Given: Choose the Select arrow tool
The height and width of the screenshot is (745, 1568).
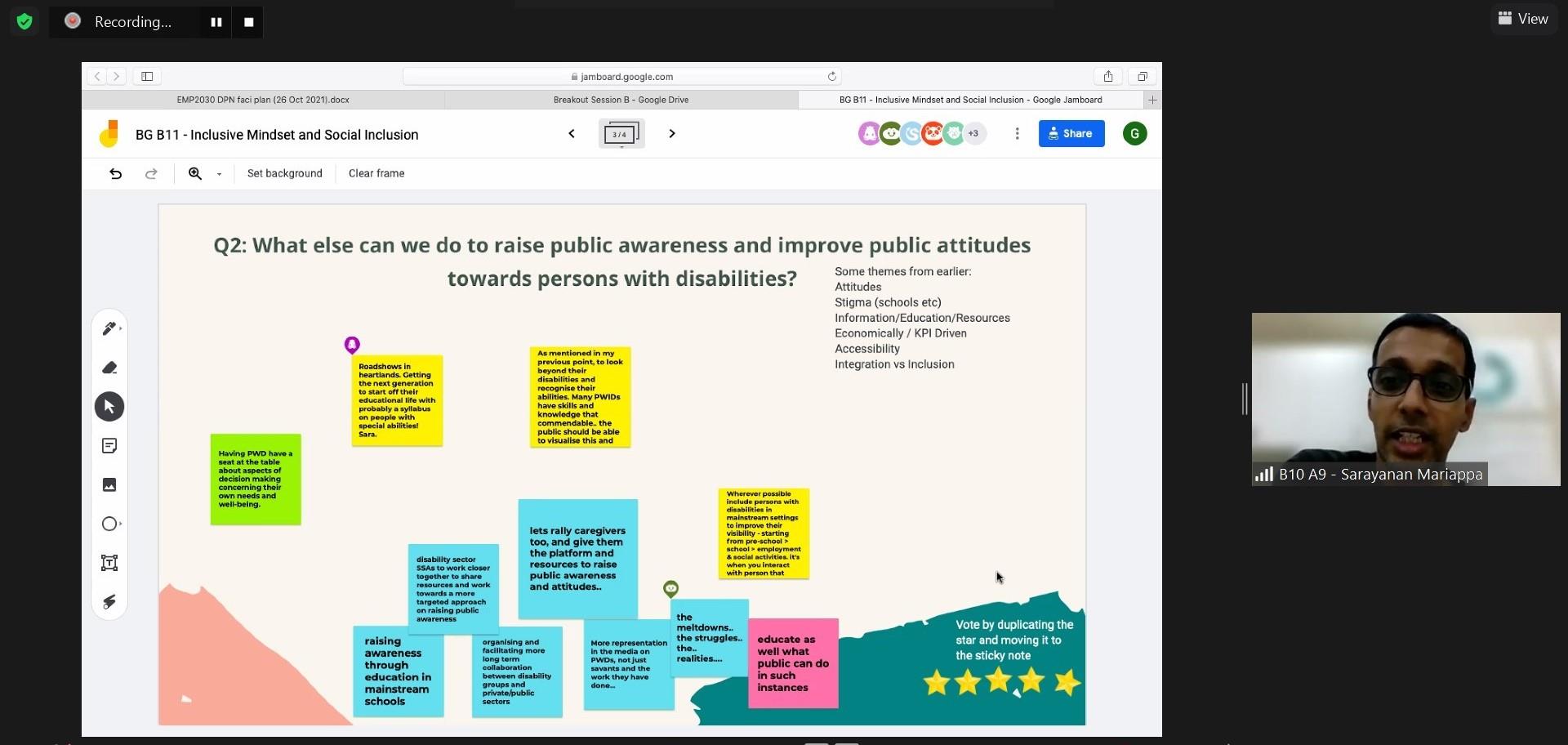Looking at the screenshot, I should click(x=109, y=407).
